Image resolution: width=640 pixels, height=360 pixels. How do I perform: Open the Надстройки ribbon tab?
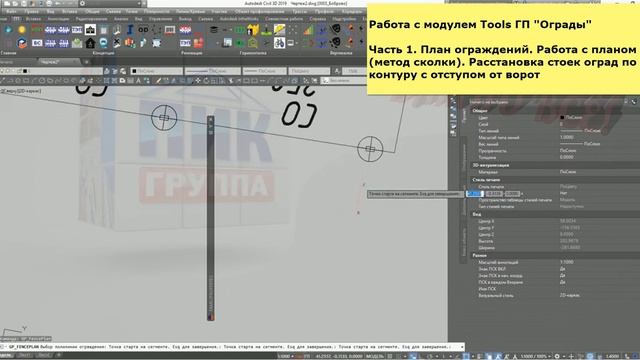point(344,19)
